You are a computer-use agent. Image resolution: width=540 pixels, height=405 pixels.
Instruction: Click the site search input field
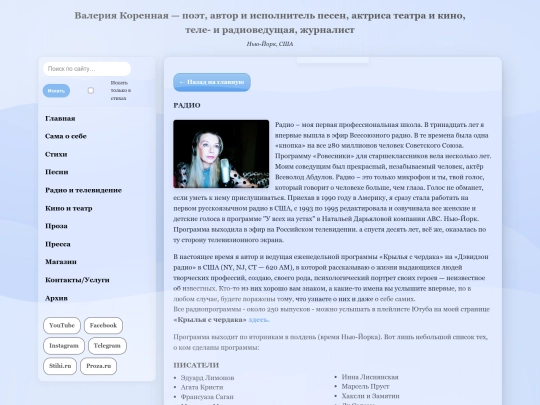[87, 69]
